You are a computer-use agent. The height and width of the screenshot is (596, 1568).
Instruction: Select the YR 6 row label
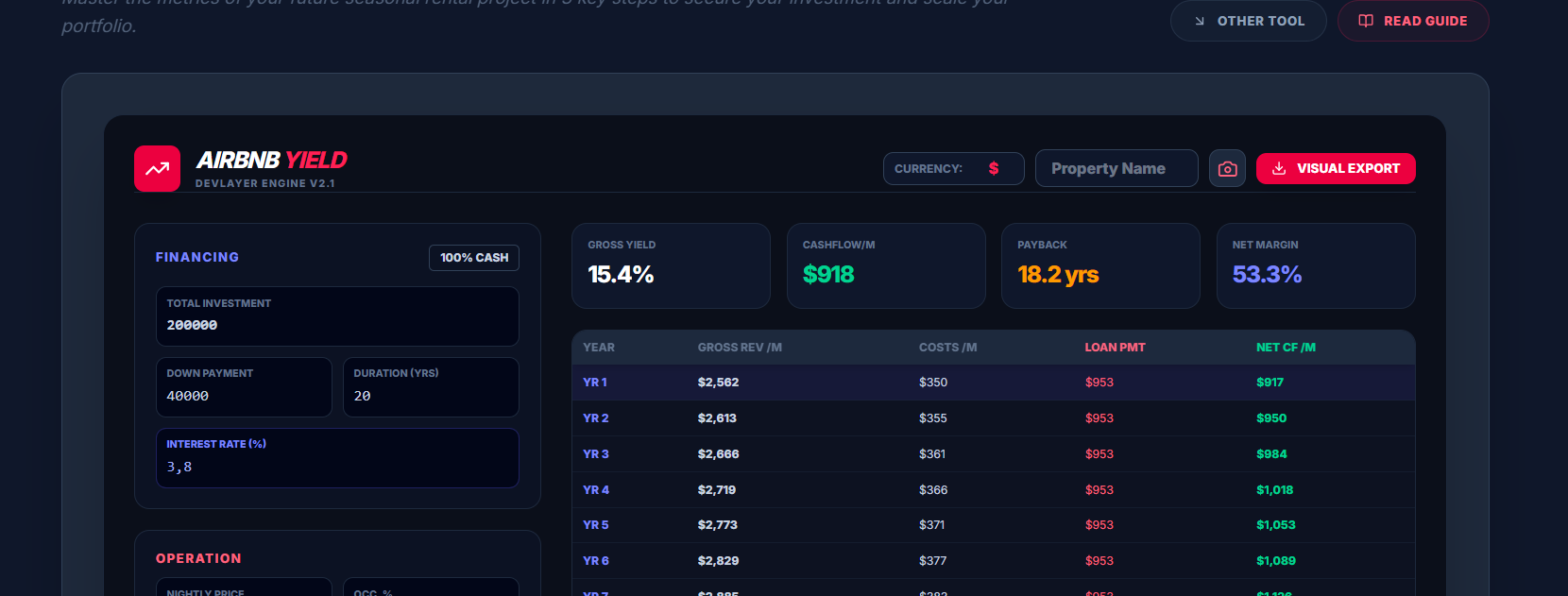[x=596, y=561]
